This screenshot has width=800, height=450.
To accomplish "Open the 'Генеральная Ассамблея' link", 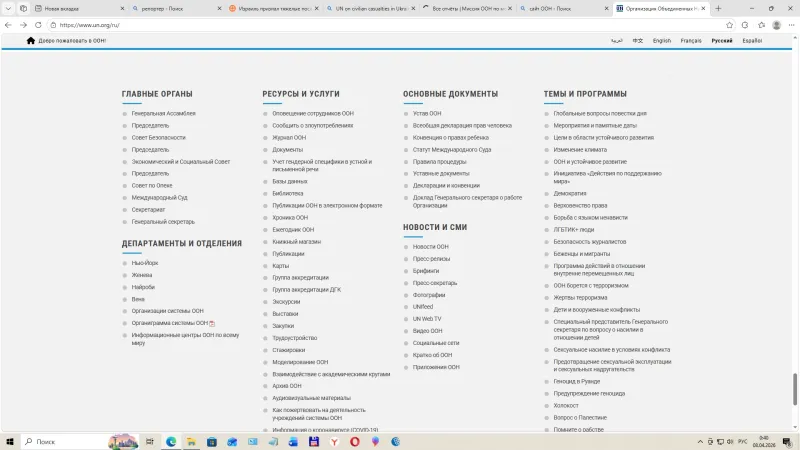I will [163, 114].
